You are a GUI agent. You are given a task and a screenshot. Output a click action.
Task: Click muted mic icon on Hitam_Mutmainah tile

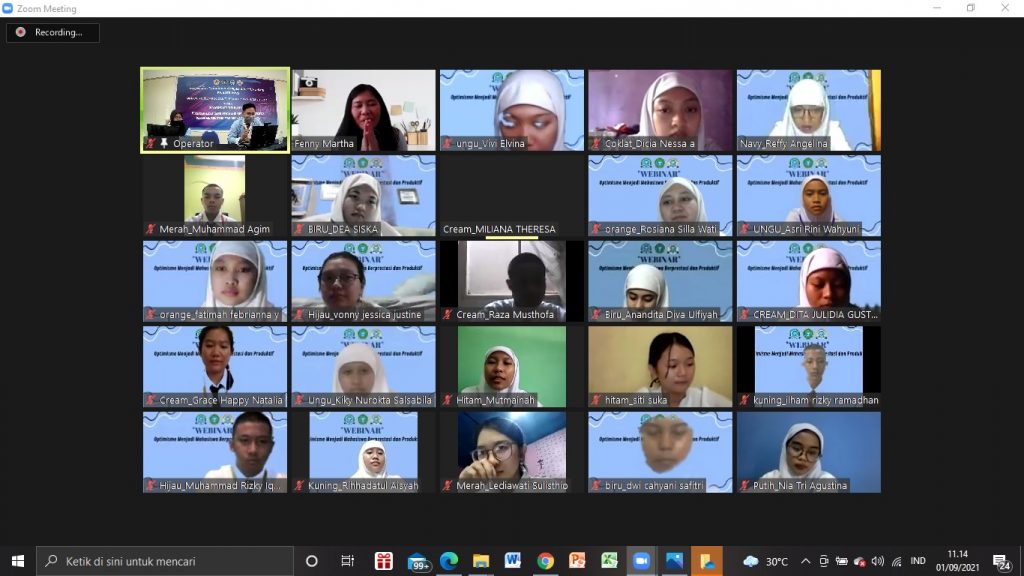coord(448,400)
